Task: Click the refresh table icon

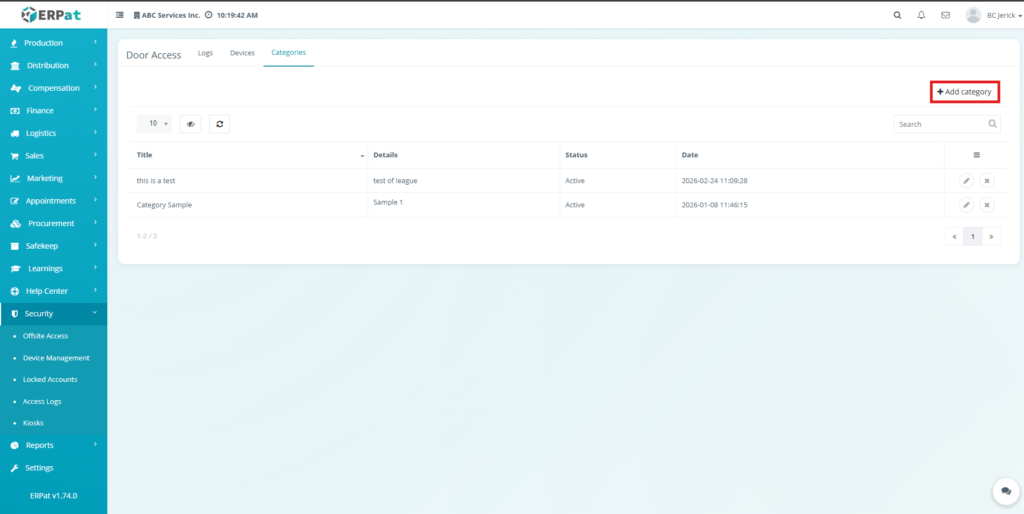Action: pyautogui.click(x=220, y=124)
